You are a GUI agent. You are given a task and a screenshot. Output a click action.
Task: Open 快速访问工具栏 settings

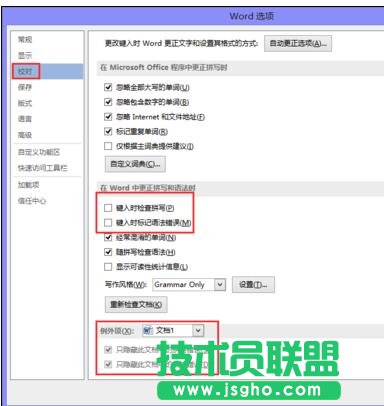click(43, 168)
